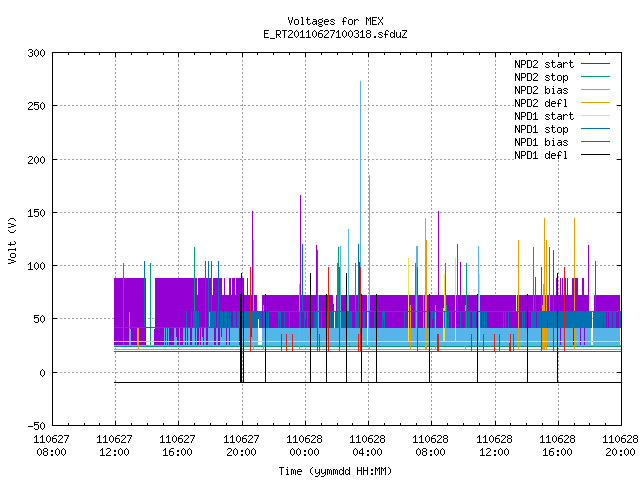The height and width of the screenshot is (480, 640).
Task: Click the 'NPD2 start' legend label
Action: [x=544, y=64]
